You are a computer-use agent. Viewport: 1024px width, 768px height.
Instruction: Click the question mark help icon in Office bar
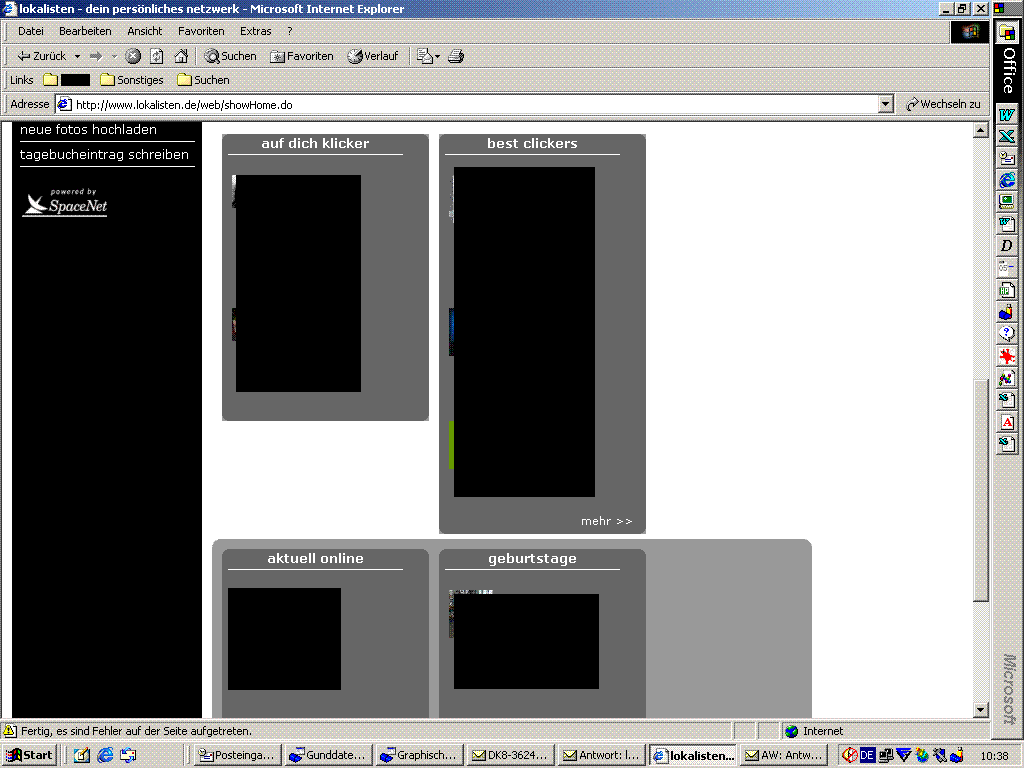pyautogui.click(x=1006, y=334)
